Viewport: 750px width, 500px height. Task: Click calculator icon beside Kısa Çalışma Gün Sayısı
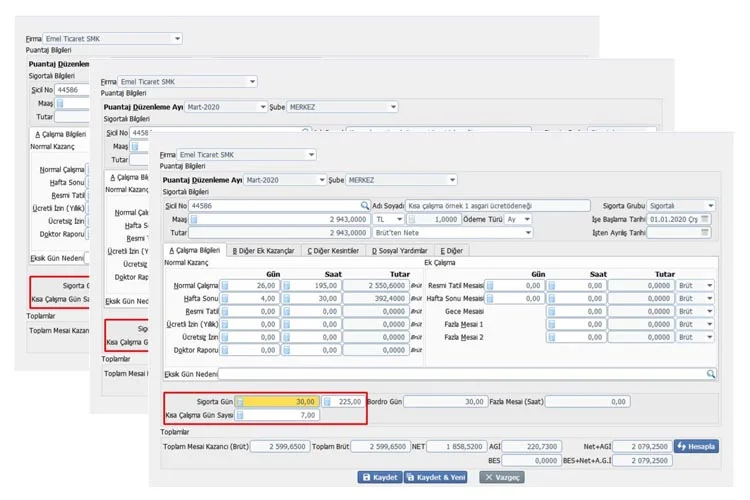click(240, 414)
